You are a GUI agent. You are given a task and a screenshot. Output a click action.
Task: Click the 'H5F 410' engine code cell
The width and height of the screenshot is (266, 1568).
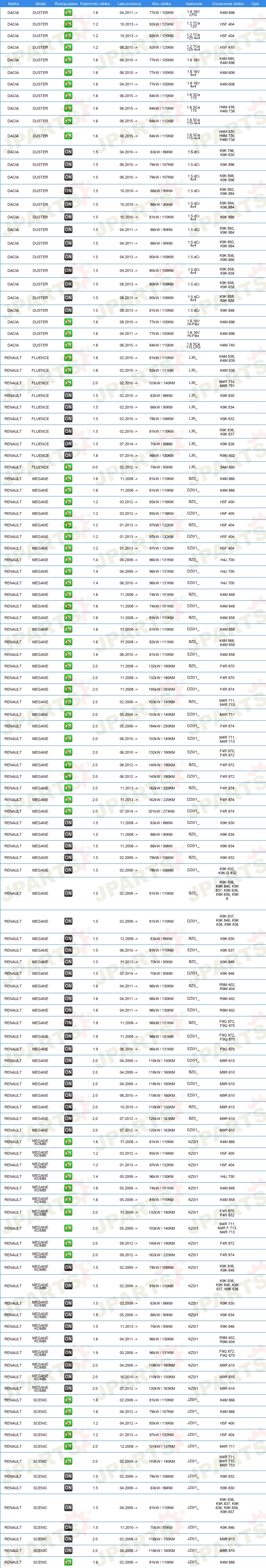pos(227,47)
